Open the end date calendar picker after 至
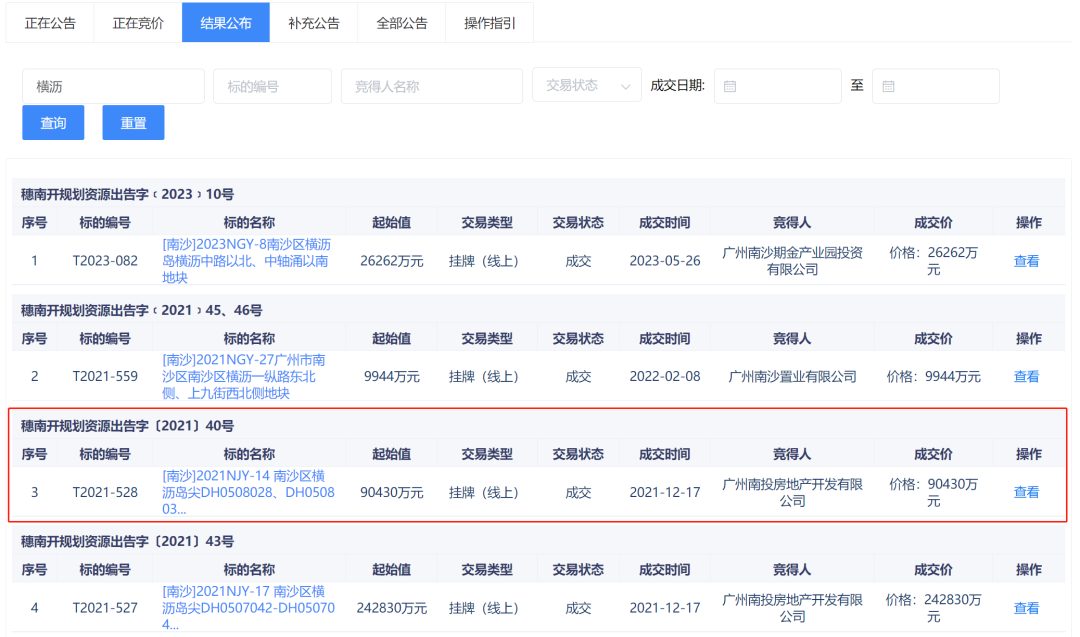This screenshot has height=637, width=1080. [936, 86]
